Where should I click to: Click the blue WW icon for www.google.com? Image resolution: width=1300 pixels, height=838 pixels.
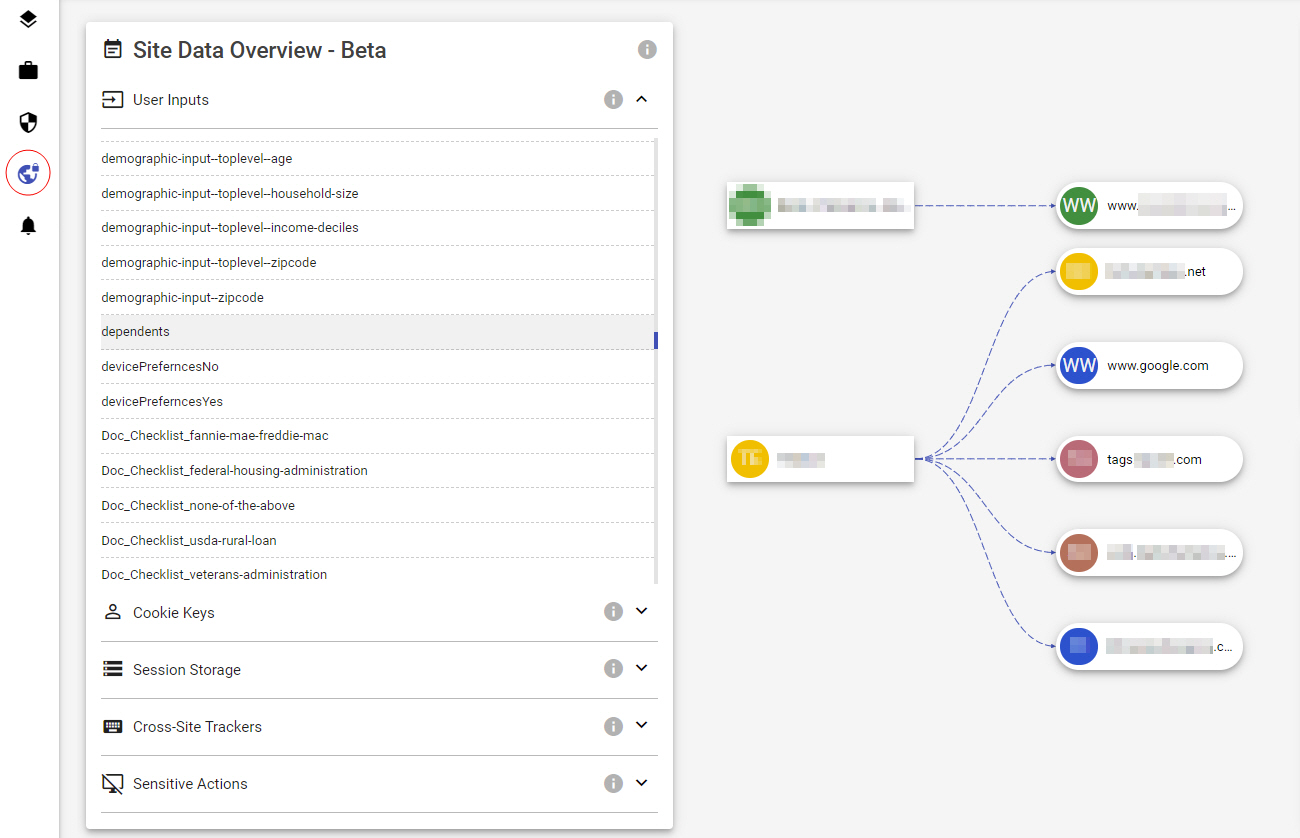[1080, 366]
